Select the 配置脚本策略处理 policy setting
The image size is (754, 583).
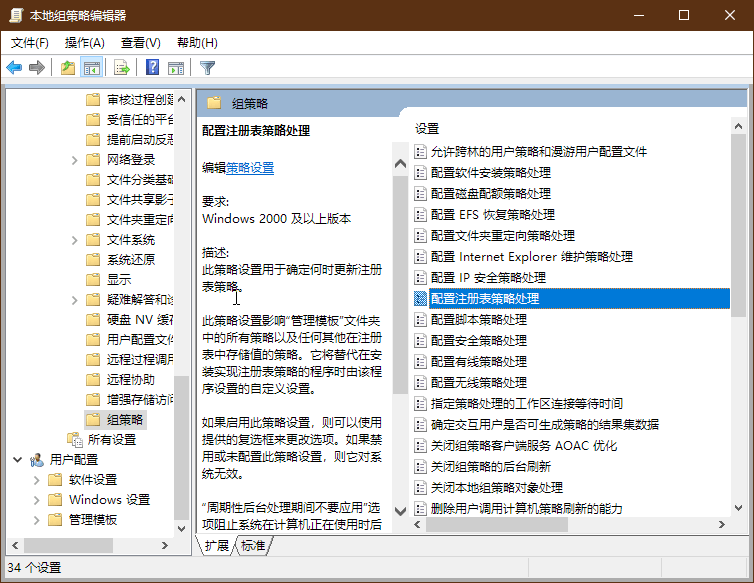click(x=478, y=320)
